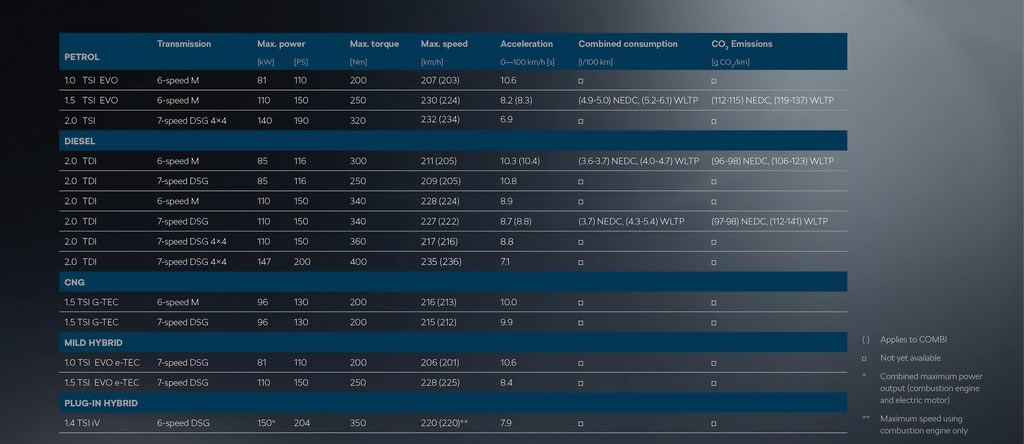1024x444 pixels.
Task: Click the single asterisk legend marker
Action: point(864,376)
